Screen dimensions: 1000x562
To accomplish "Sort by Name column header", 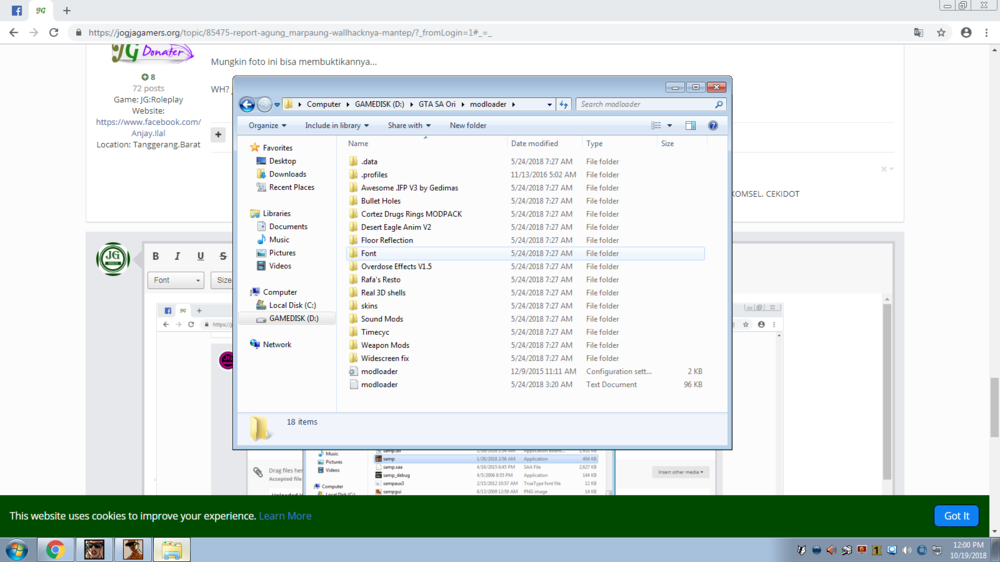I will (358, 144).
